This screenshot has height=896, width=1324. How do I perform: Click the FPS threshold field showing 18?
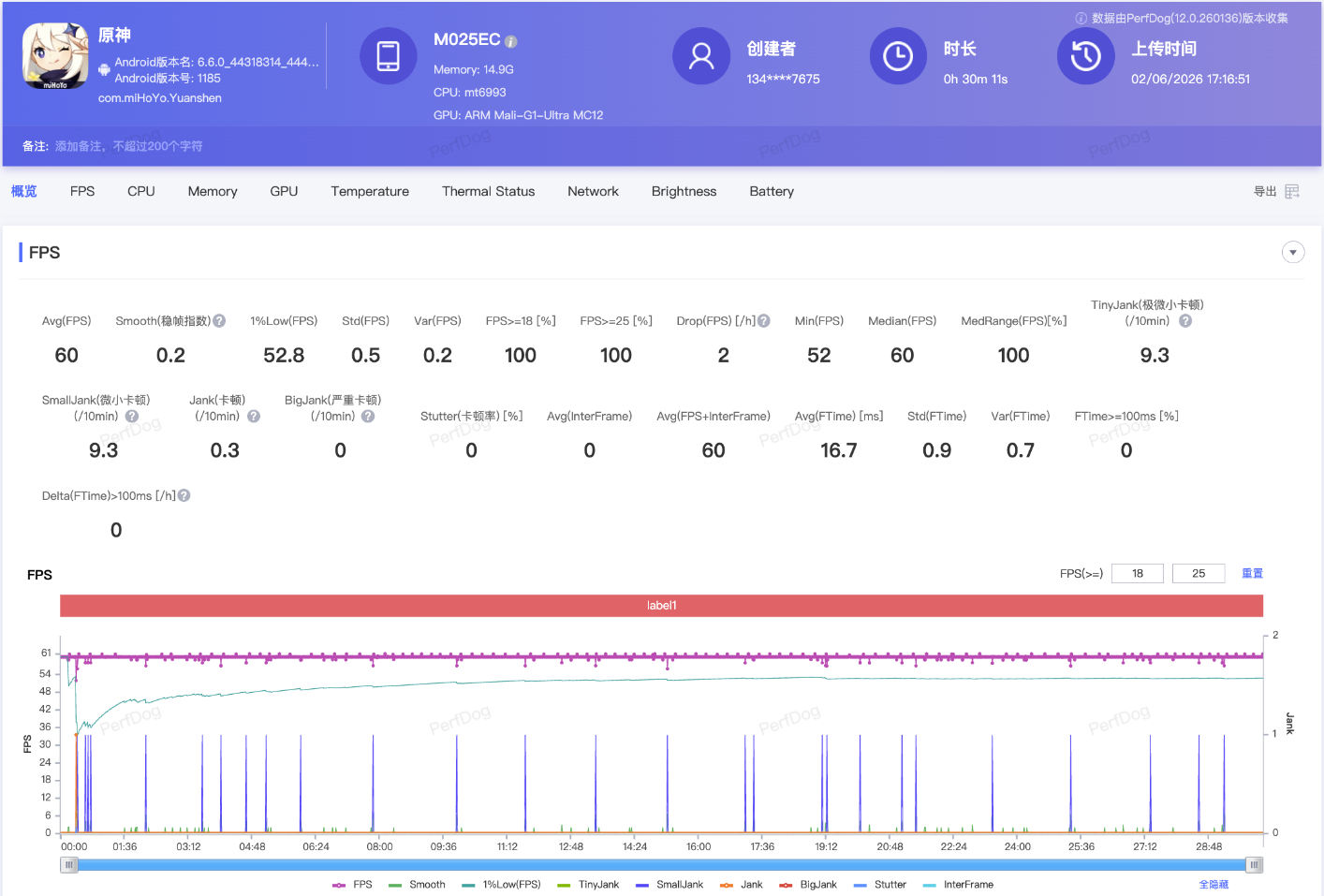point(1138,573)
